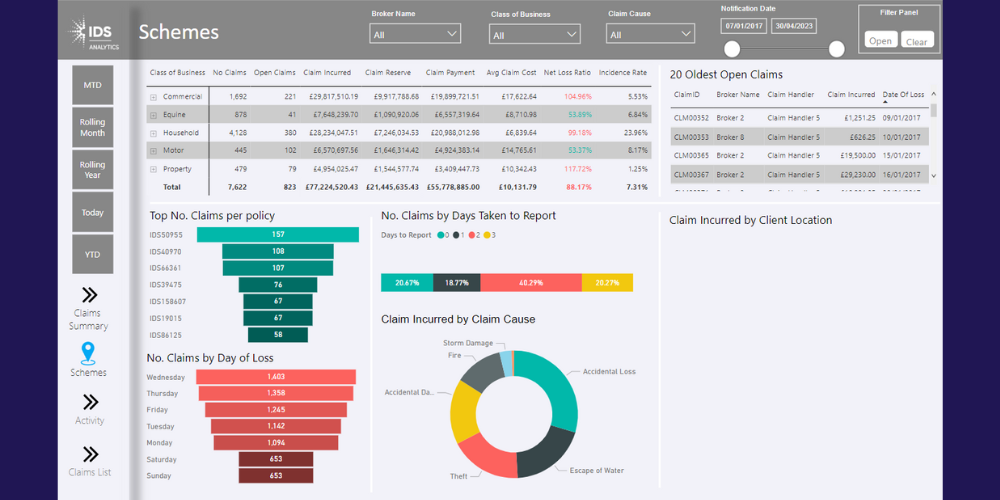This screenshot has width=1000, height=500.
Task: Expand the Claim Cause dropdown
Action: click(651, 34)
